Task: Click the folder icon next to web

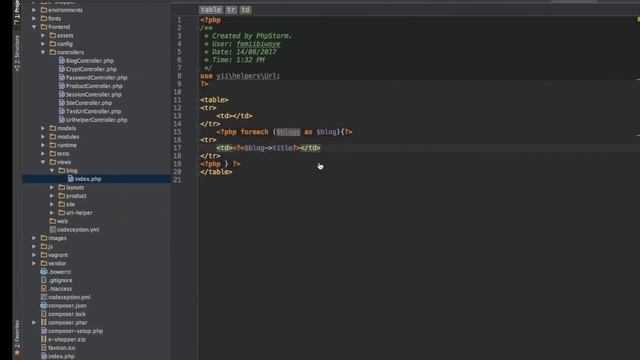Action: pos(53,221)
